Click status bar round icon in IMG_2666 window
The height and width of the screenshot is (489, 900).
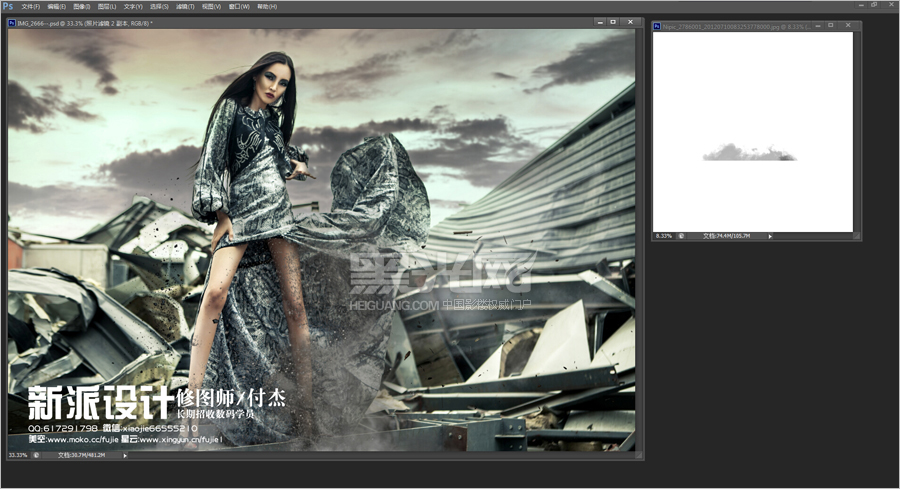click(x=36, y=455)
